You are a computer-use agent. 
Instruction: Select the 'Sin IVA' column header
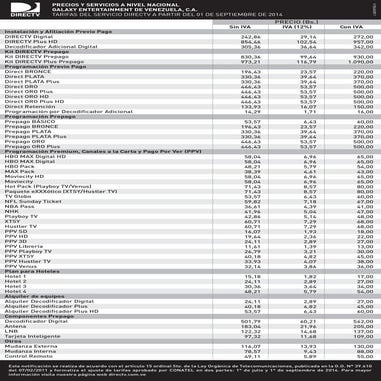[x=240, y=27]
